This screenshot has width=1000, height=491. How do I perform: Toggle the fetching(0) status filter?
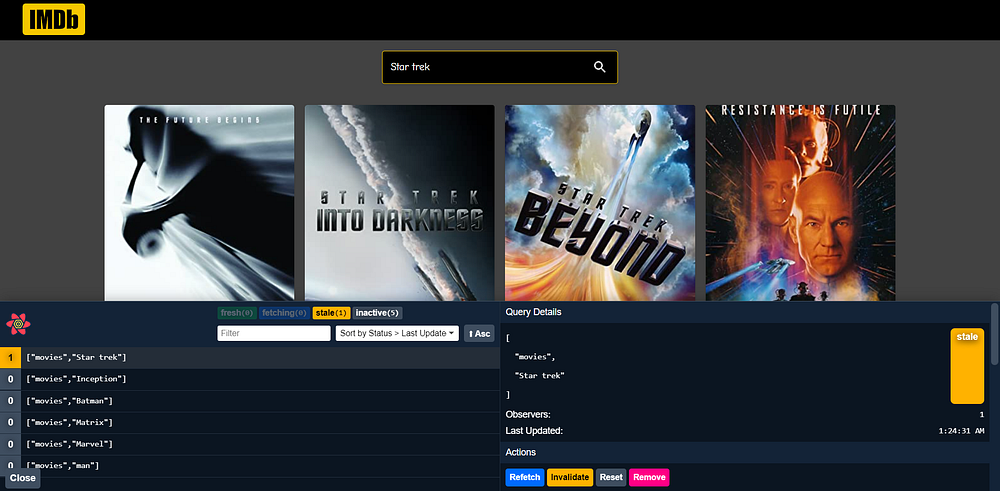click(284, 313)
